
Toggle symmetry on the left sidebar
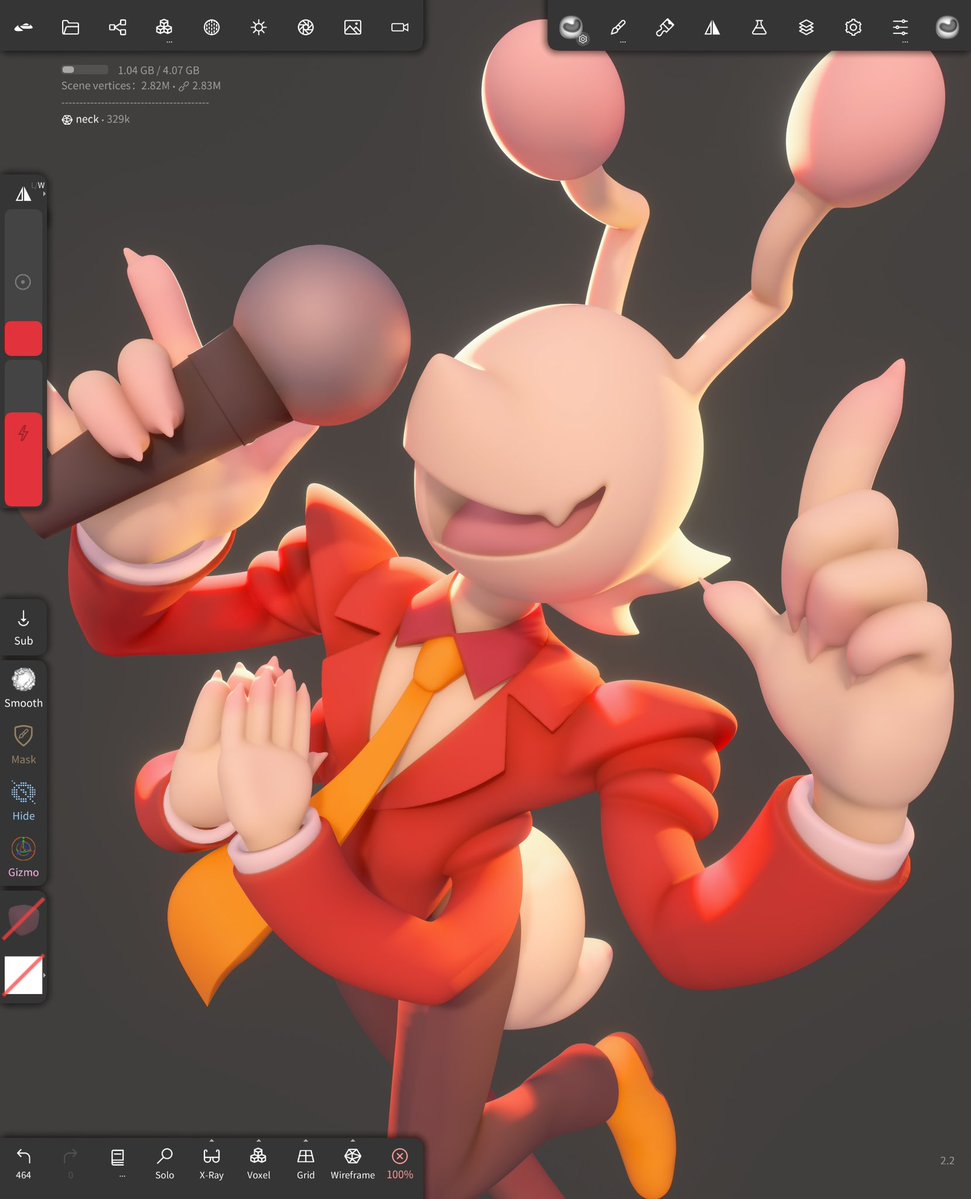click(24, 194)
